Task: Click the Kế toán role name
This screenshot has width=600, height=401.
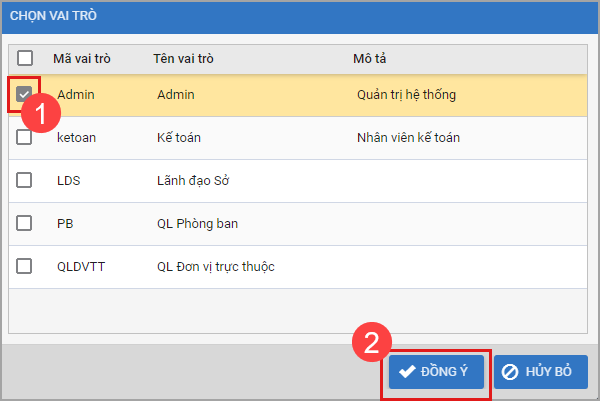Action: pyautogui.click(x=178, y=138)
